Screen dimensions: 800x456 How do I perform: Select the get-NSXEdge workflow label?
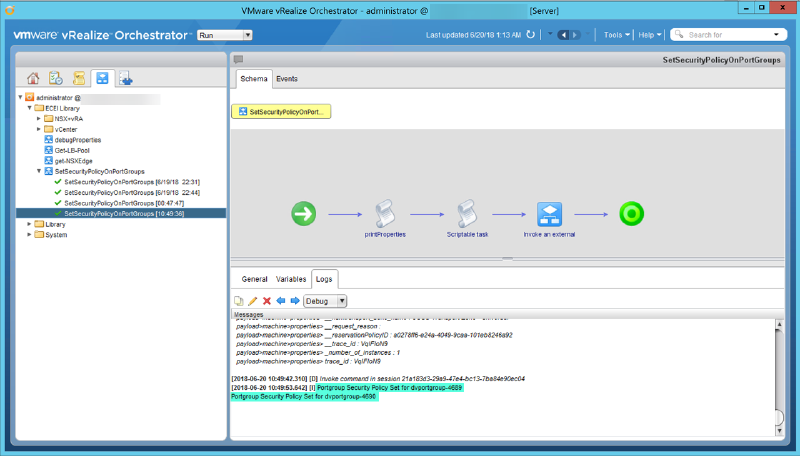73,161
